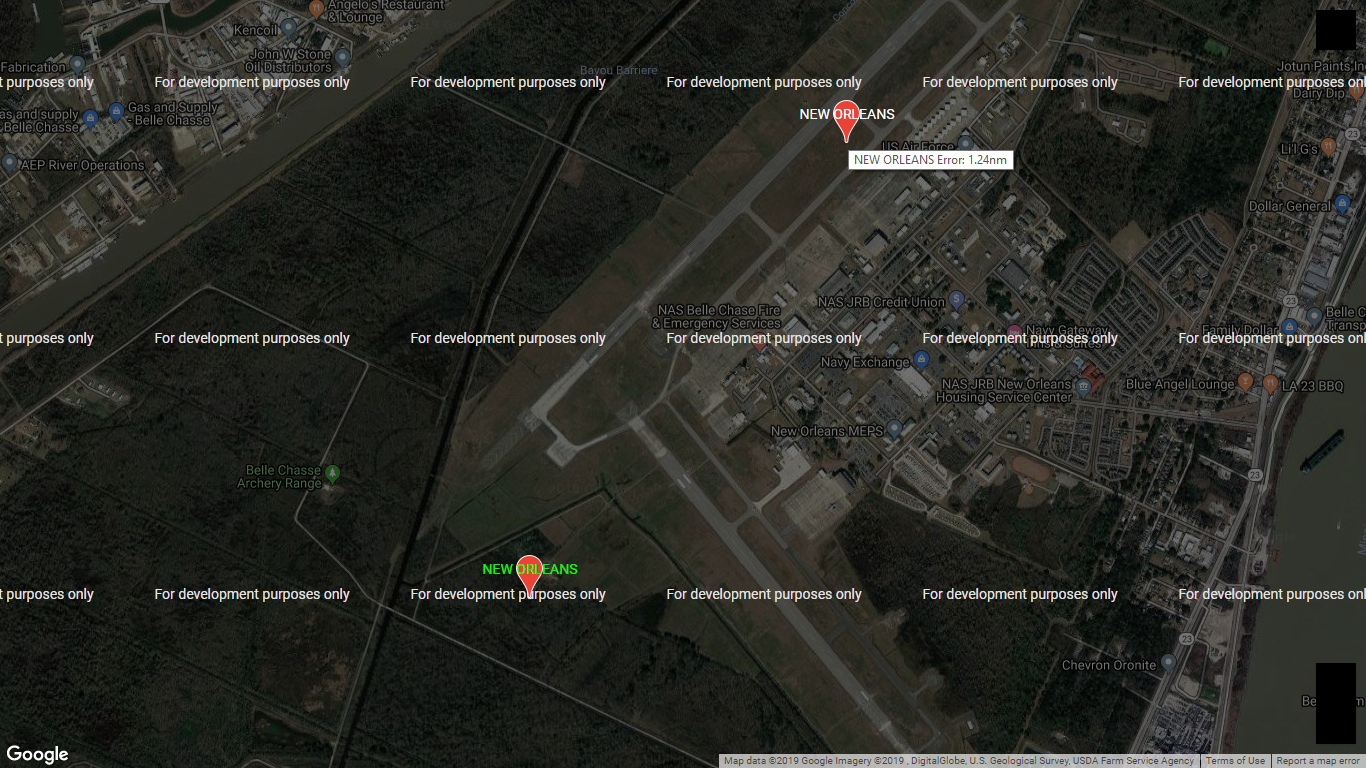The image size is (1366, 768).
Task: Click the NAS JRB Credit Union pin
Action: tap(956, 299)
